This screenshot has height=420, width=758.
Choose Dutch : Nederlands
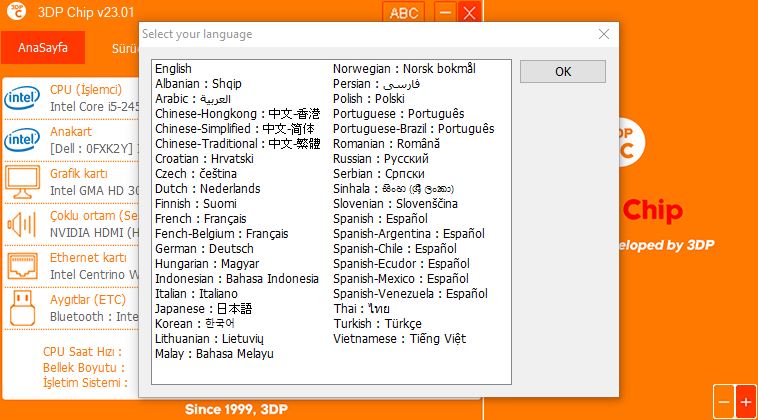(207, 188)
